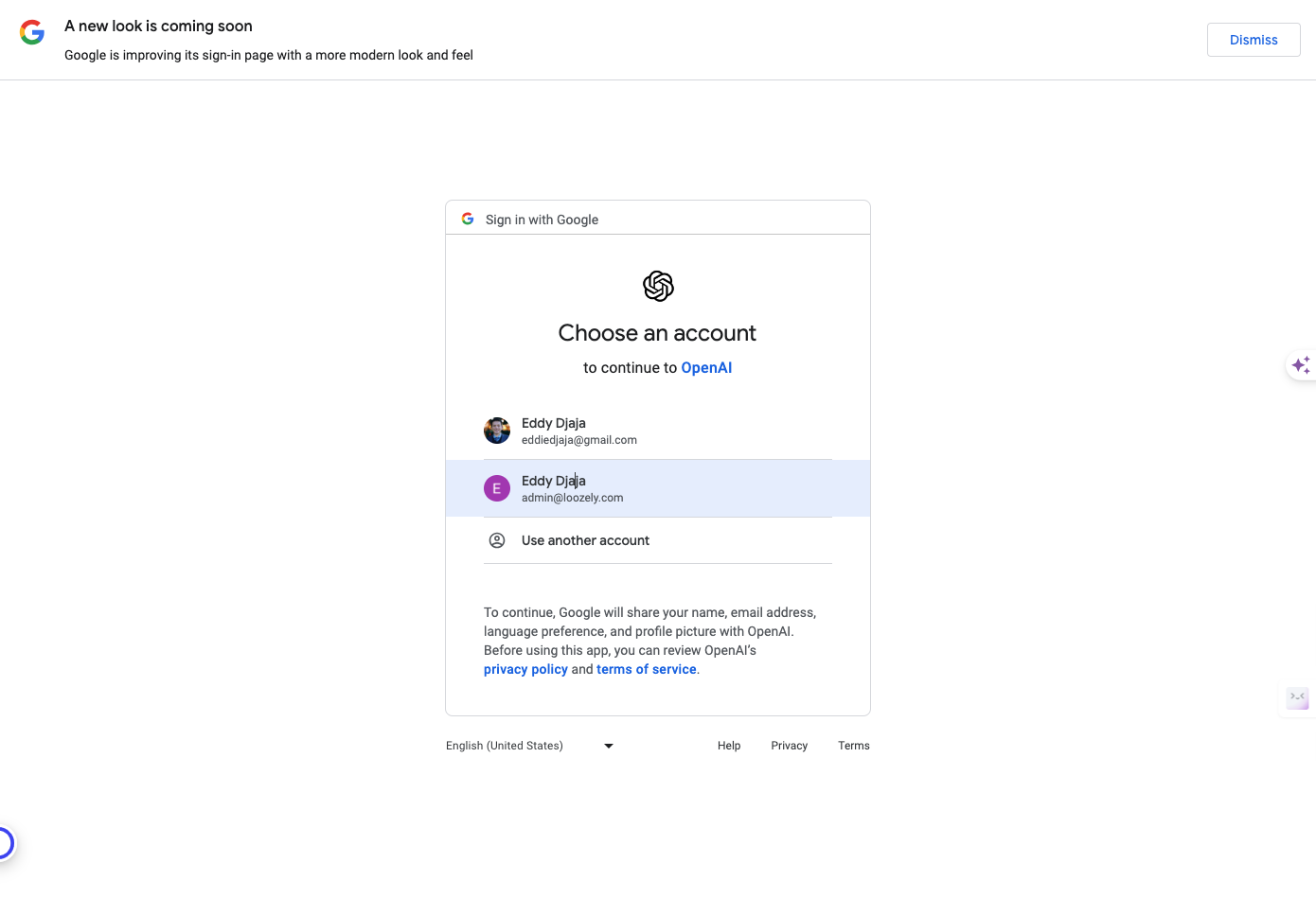1316x916 pixels.
Task: Select the eddiedjaja@gmail.com profile photo
Action: (x=497, y=431)
